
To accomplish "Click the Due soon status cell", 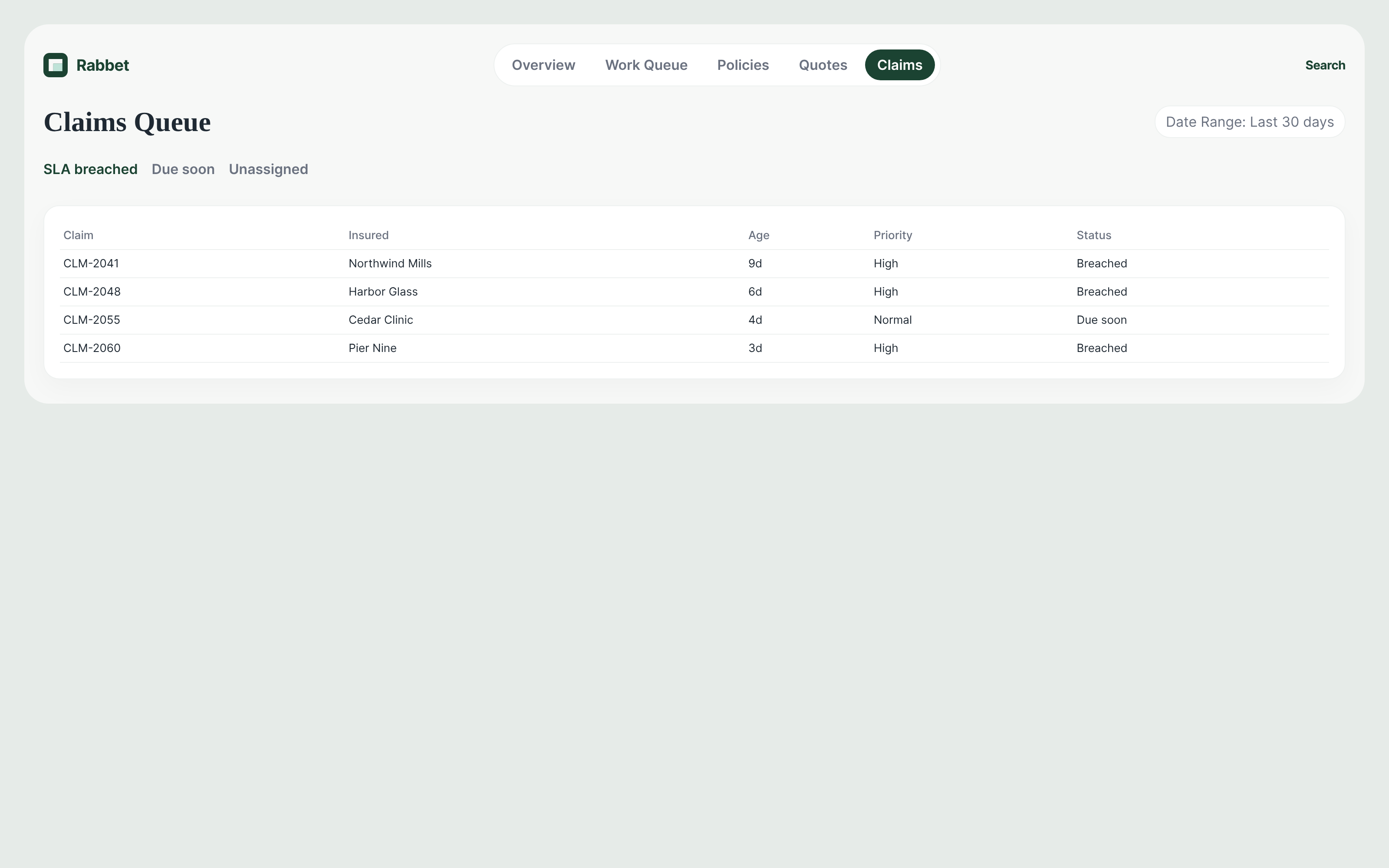I will pyautogui.click(x=1102, y=320).
